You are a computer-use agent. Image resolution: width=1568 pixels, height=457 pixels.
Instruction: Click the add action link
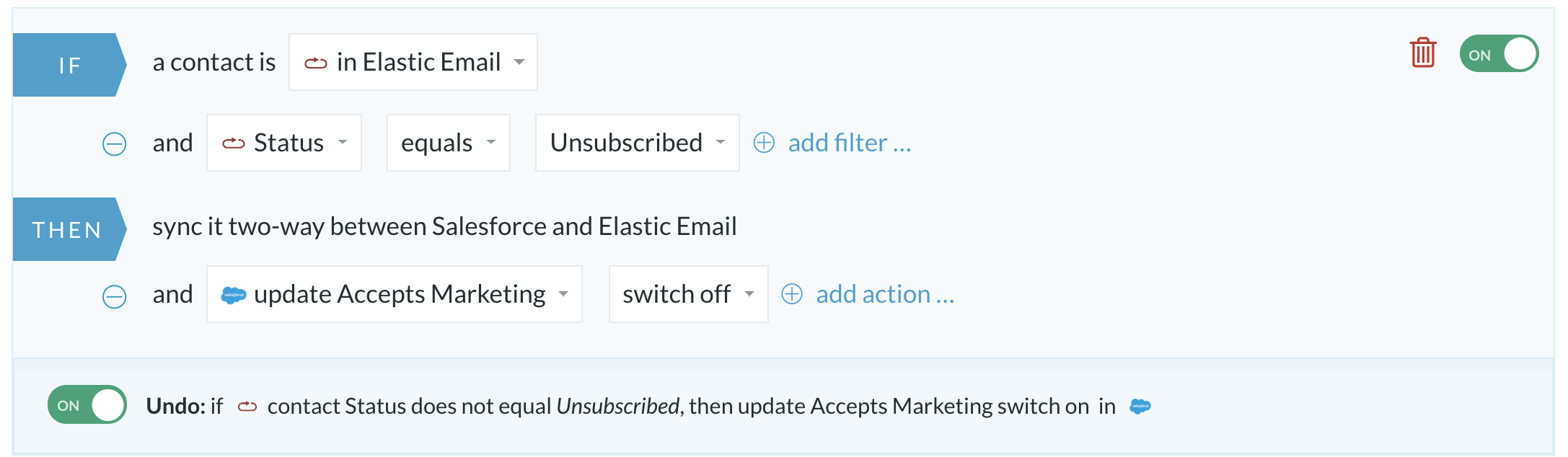pos(885,294)
